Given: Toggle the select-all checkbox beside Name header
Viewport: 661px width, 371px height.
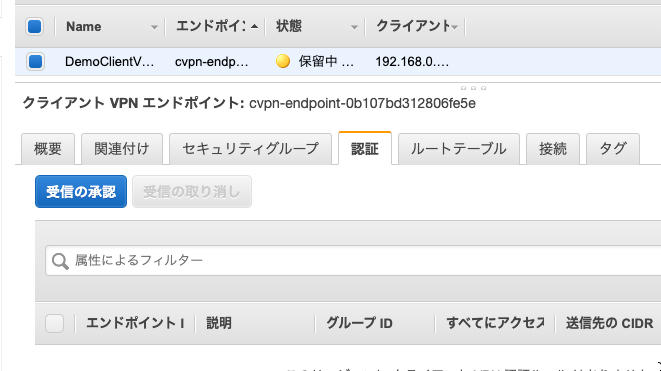Looking at the screenshot, I should click(35, 27).
